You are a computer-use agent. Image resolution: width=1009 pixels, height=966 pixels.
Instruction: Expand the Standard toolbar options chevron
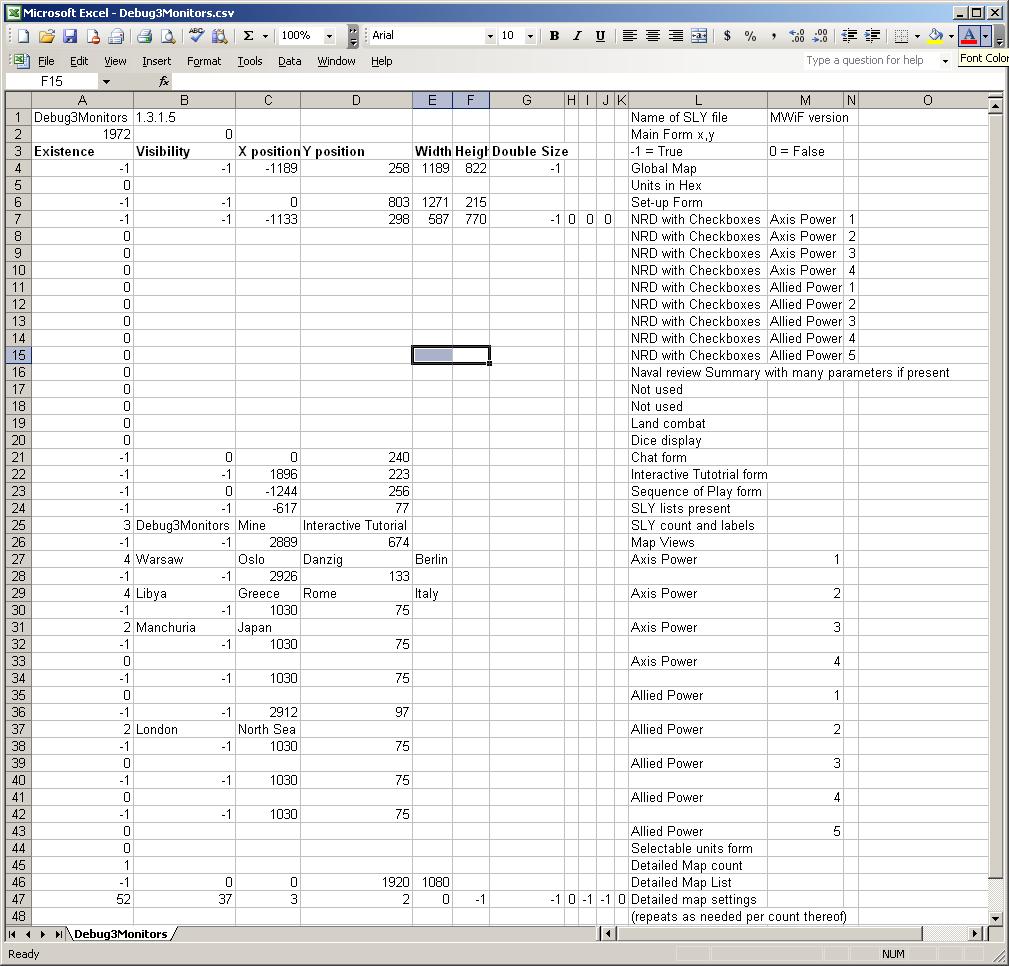click(353, 36)
